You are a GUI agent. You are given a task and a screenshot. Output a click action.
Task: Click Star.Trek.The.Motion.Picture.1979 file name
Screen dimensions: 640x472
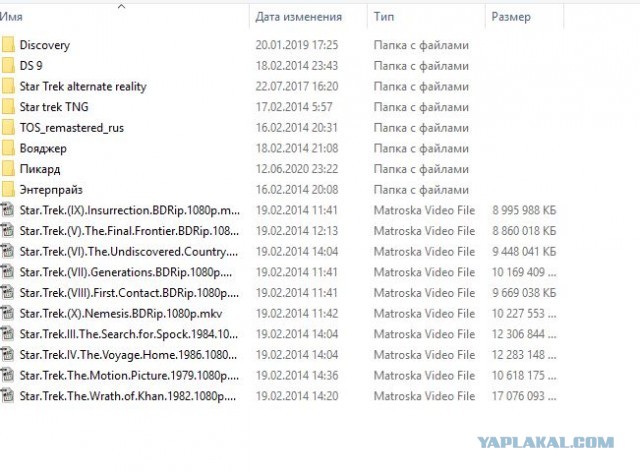[129, 375]
